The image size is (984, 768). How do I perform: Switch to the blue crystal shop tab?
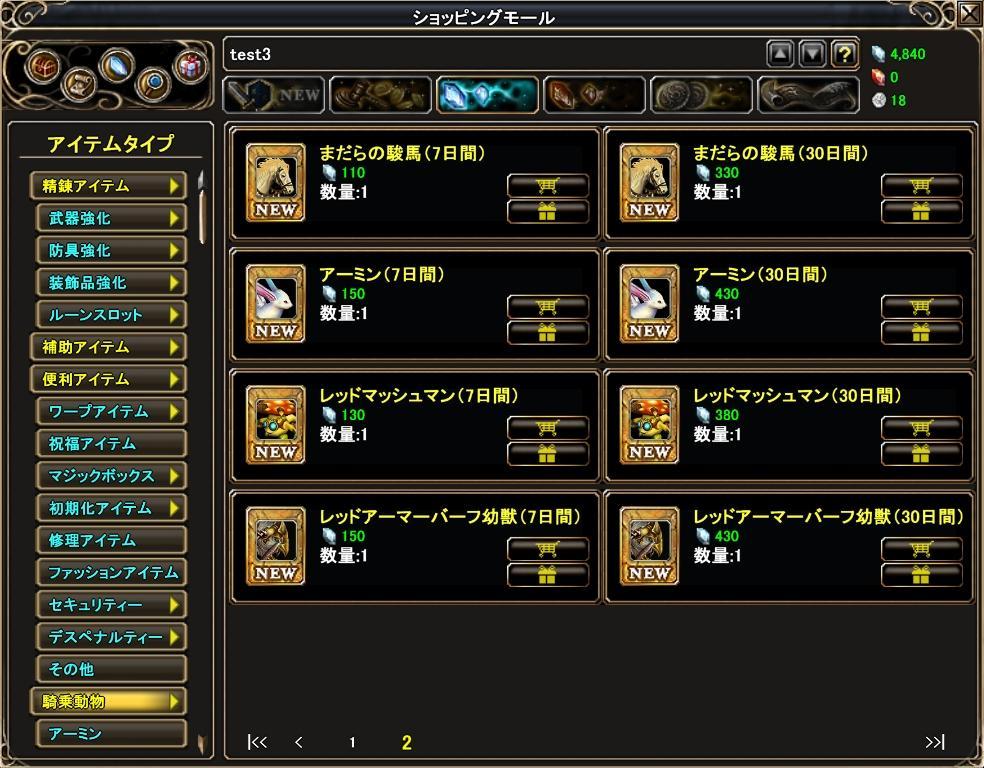coord(488,95)
